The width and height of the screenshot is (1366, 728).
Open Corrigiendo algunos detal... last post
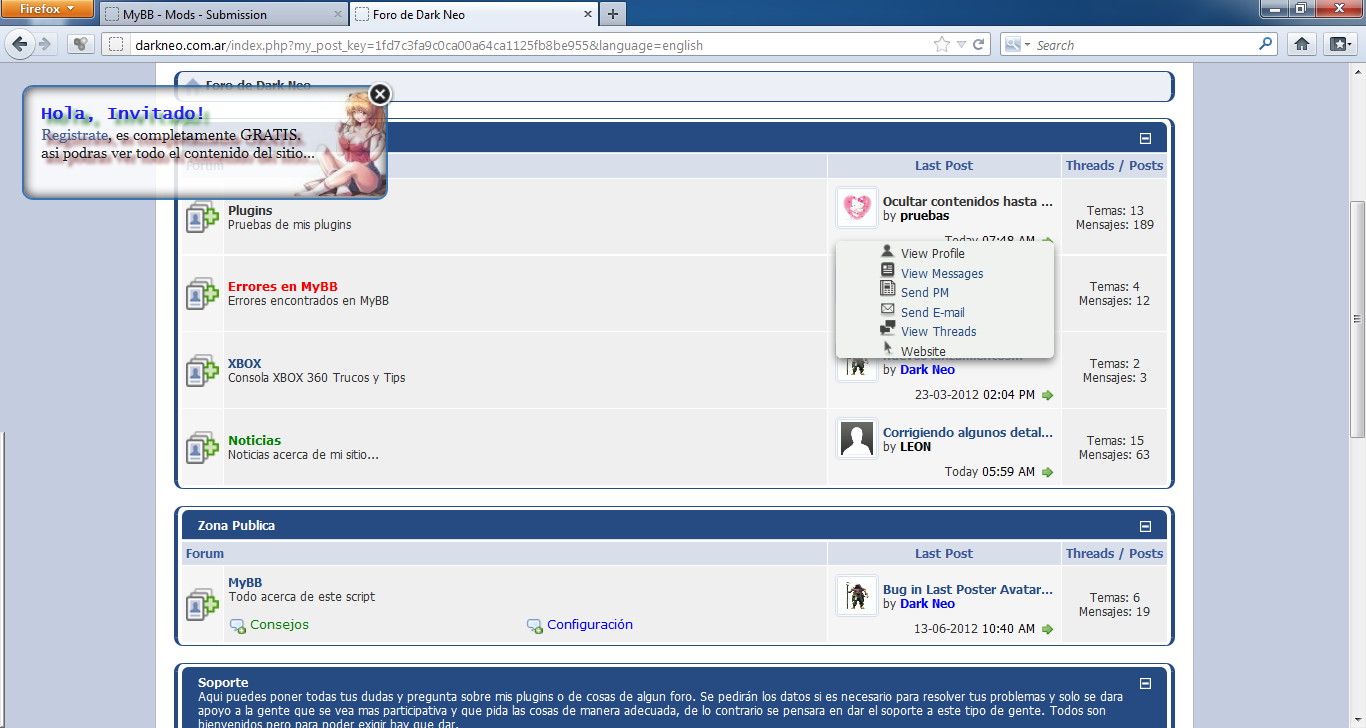point(968,433)
